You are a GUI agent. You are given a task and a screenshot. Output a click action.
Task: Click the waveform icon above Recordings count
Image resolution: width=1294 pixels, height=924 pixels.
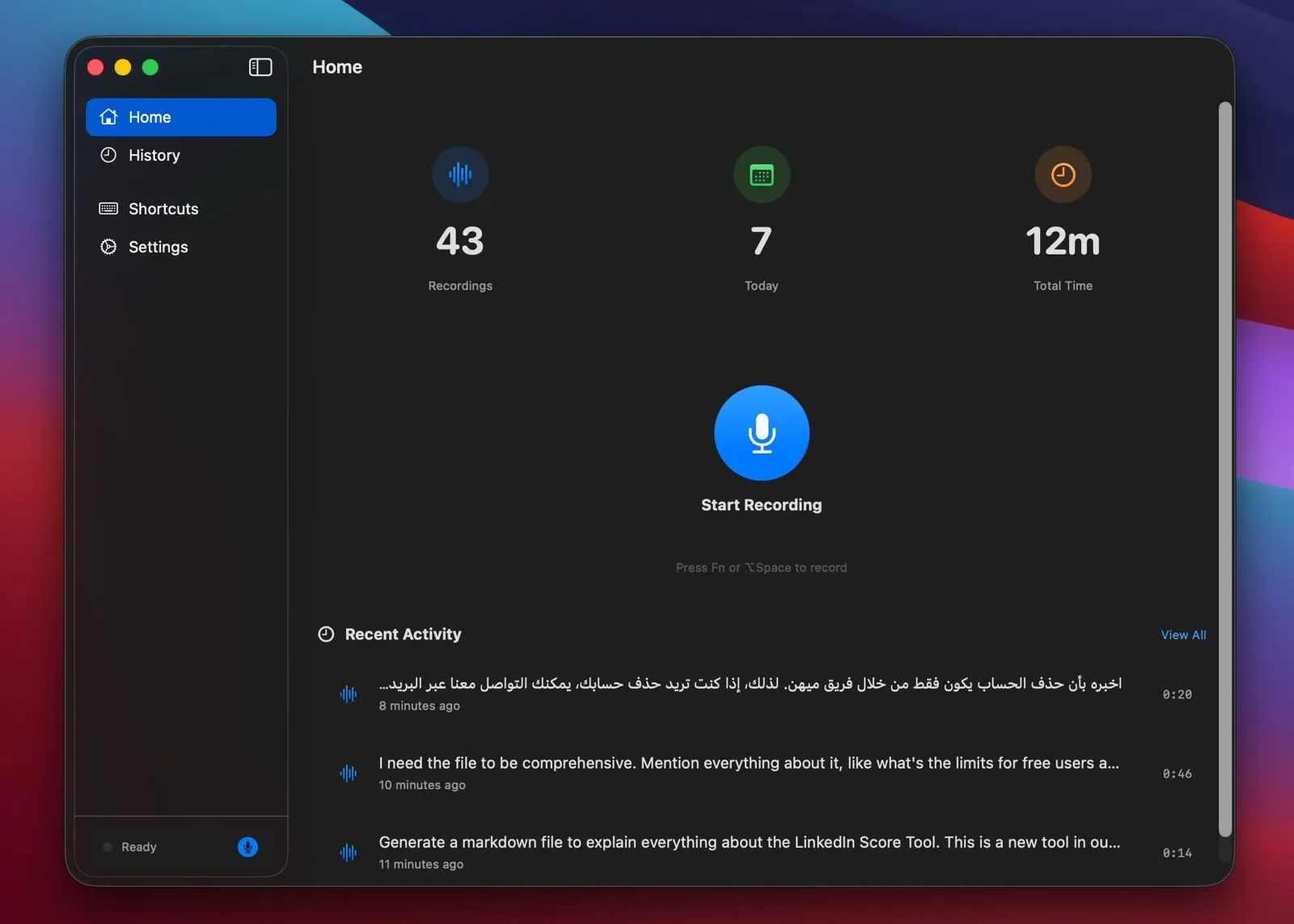click(x=460, y=174)
